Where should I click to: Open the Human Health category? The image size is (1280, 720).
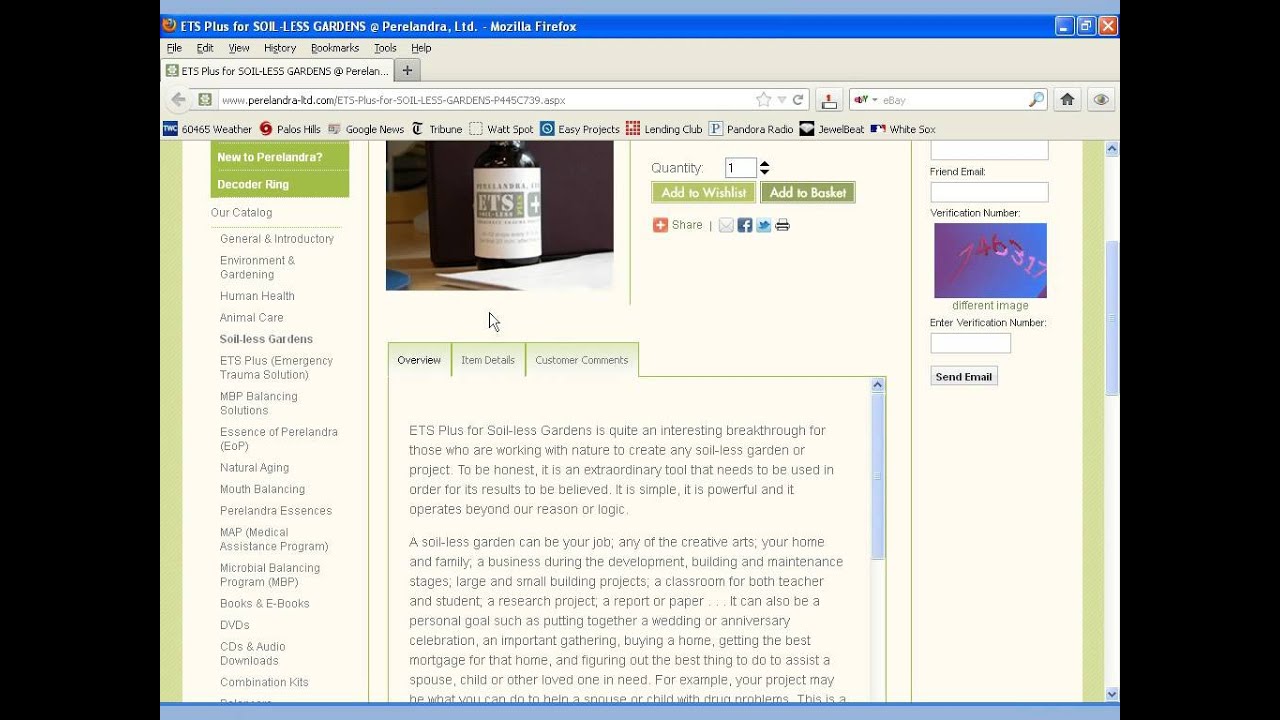point(257,296)
